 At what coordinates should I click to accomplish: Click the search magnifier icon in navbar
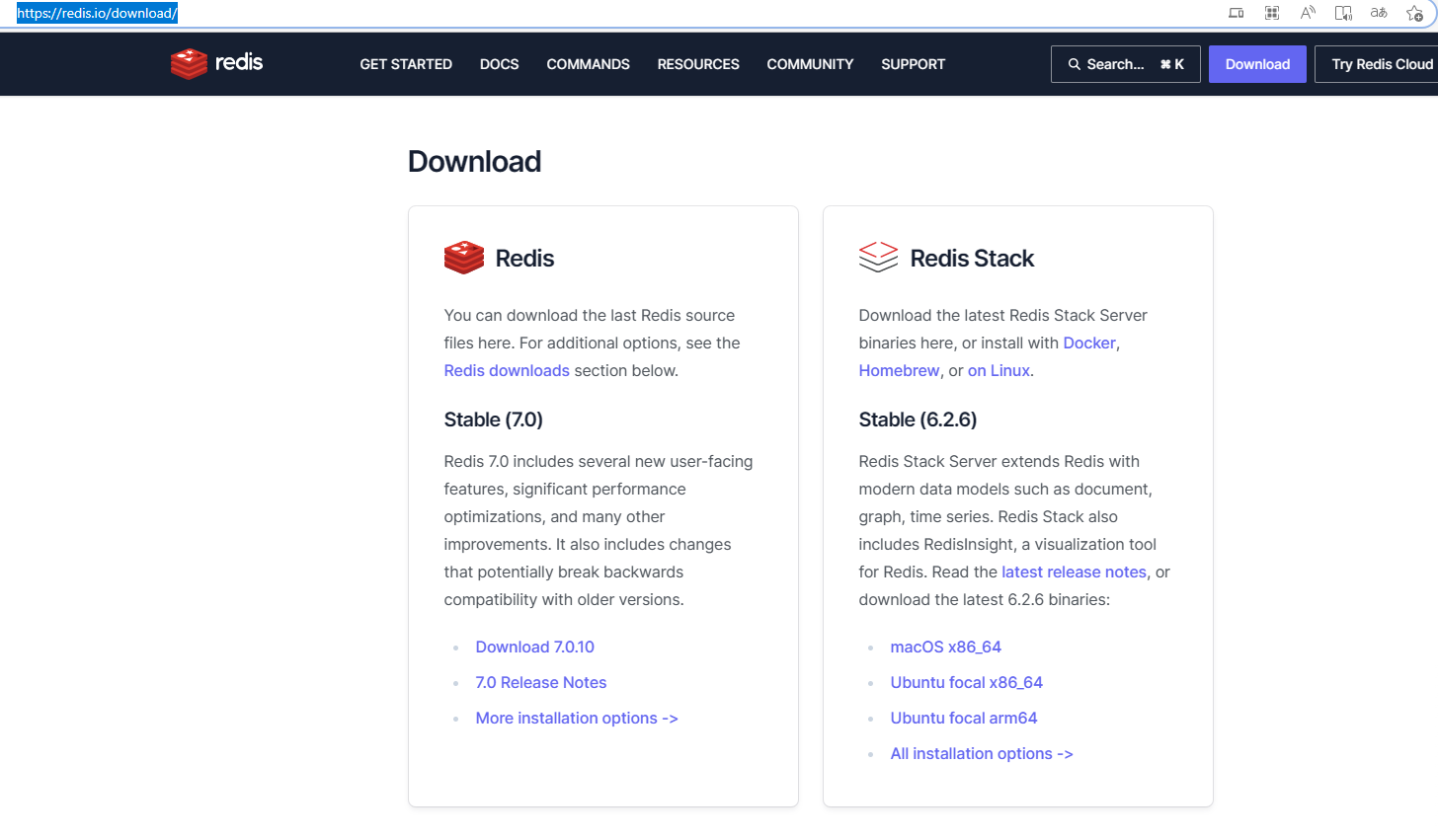coord(1075,64)
